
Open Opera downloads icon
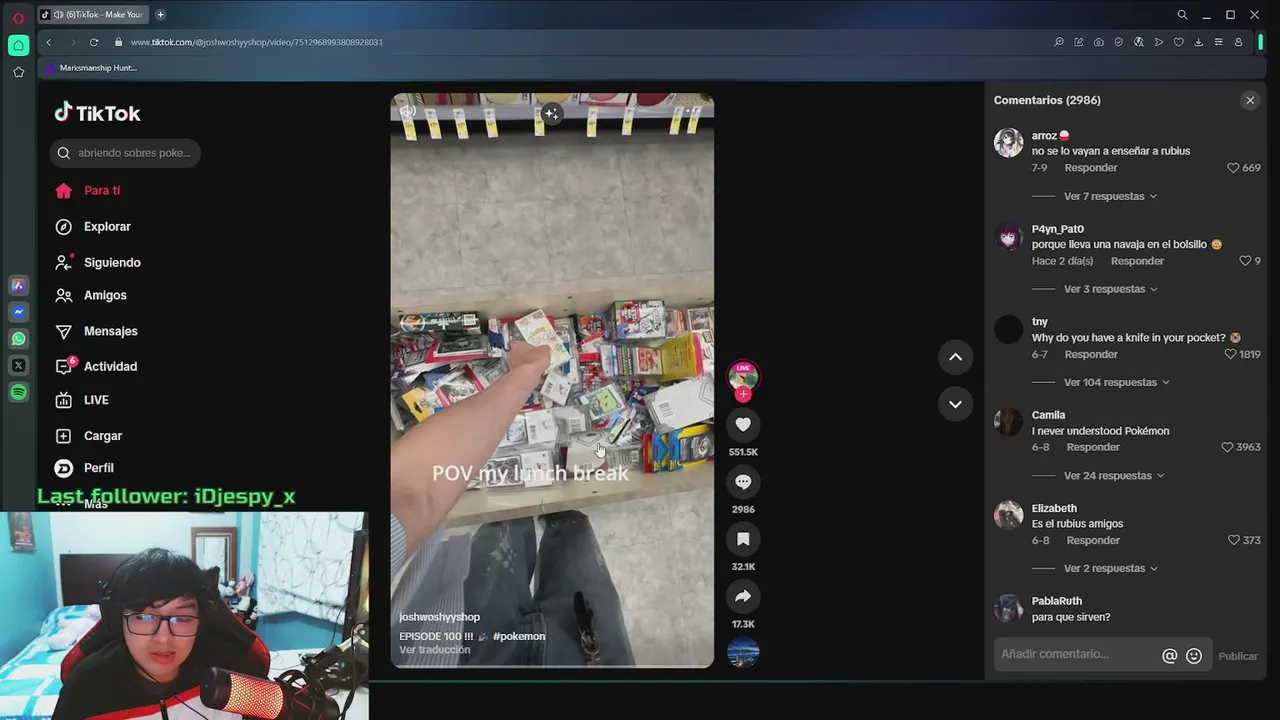pos(1198,42)
